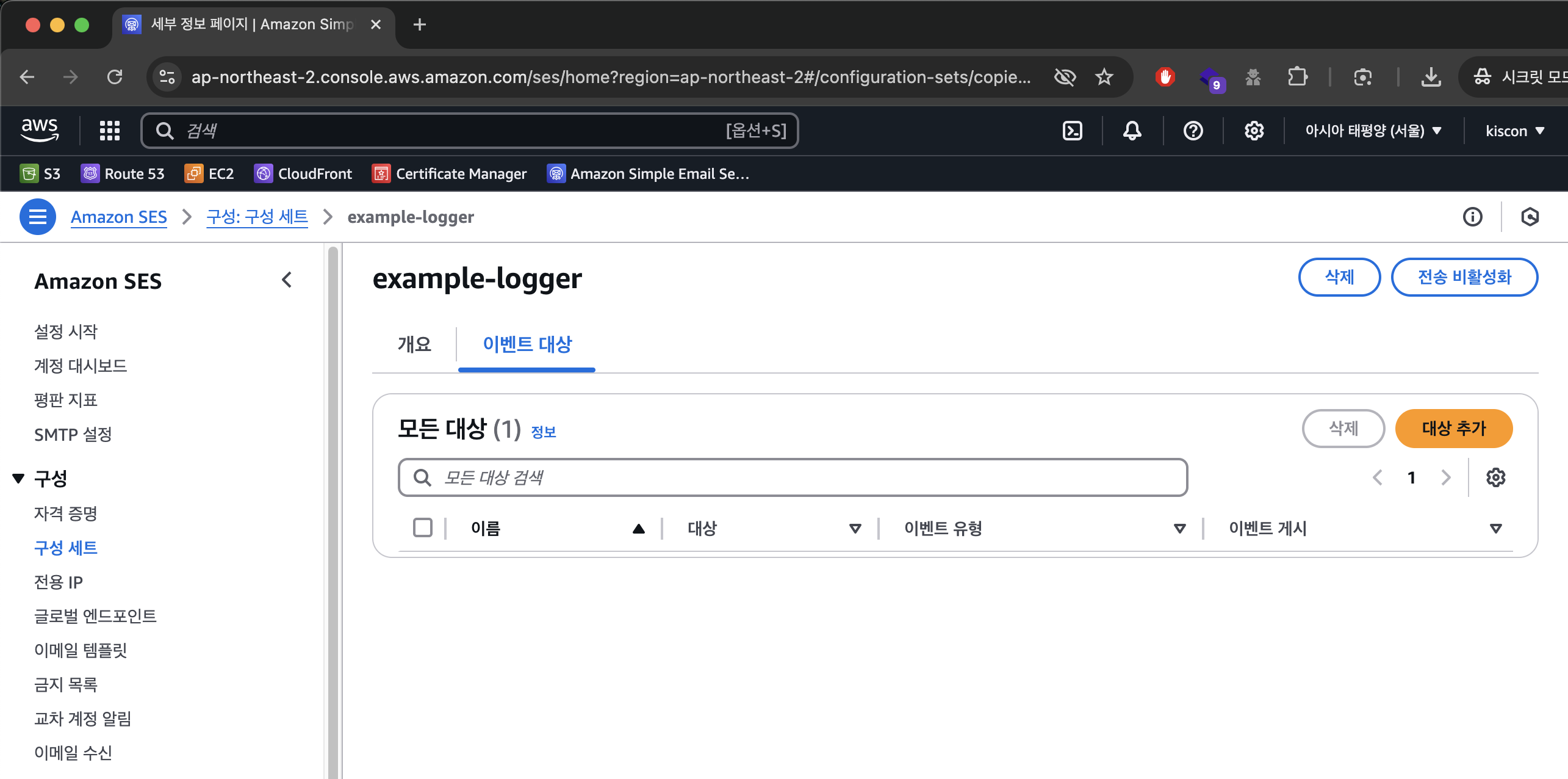This screenshot has height=779, width=1568.
Task: Collapse the 구성 section in sidebar
Action: pos(18,479)
